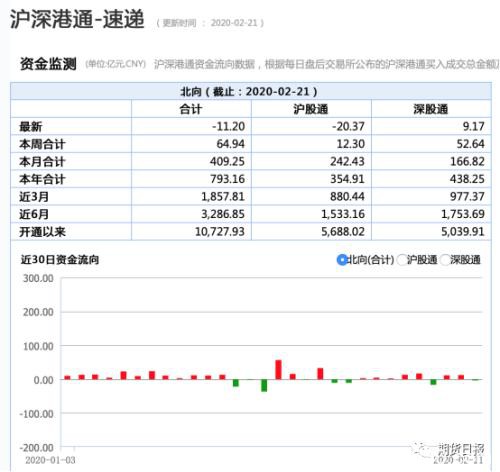
Task: Click the tallest red inflow bar in chart
Action: pyautogui.click(x=278, y=370)
